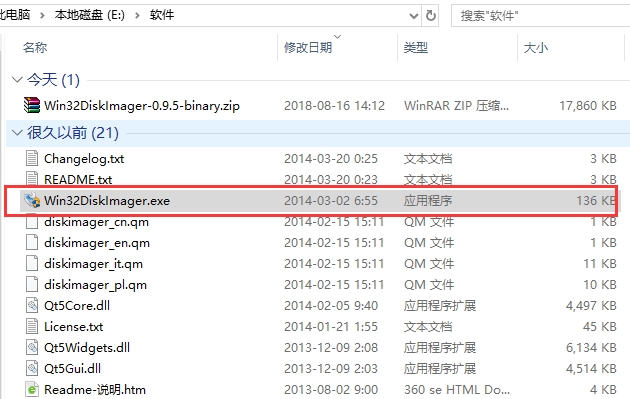Select the diskimager_pl.qm file name
This screenshot has height=399, width=630.
click(95, 284)
